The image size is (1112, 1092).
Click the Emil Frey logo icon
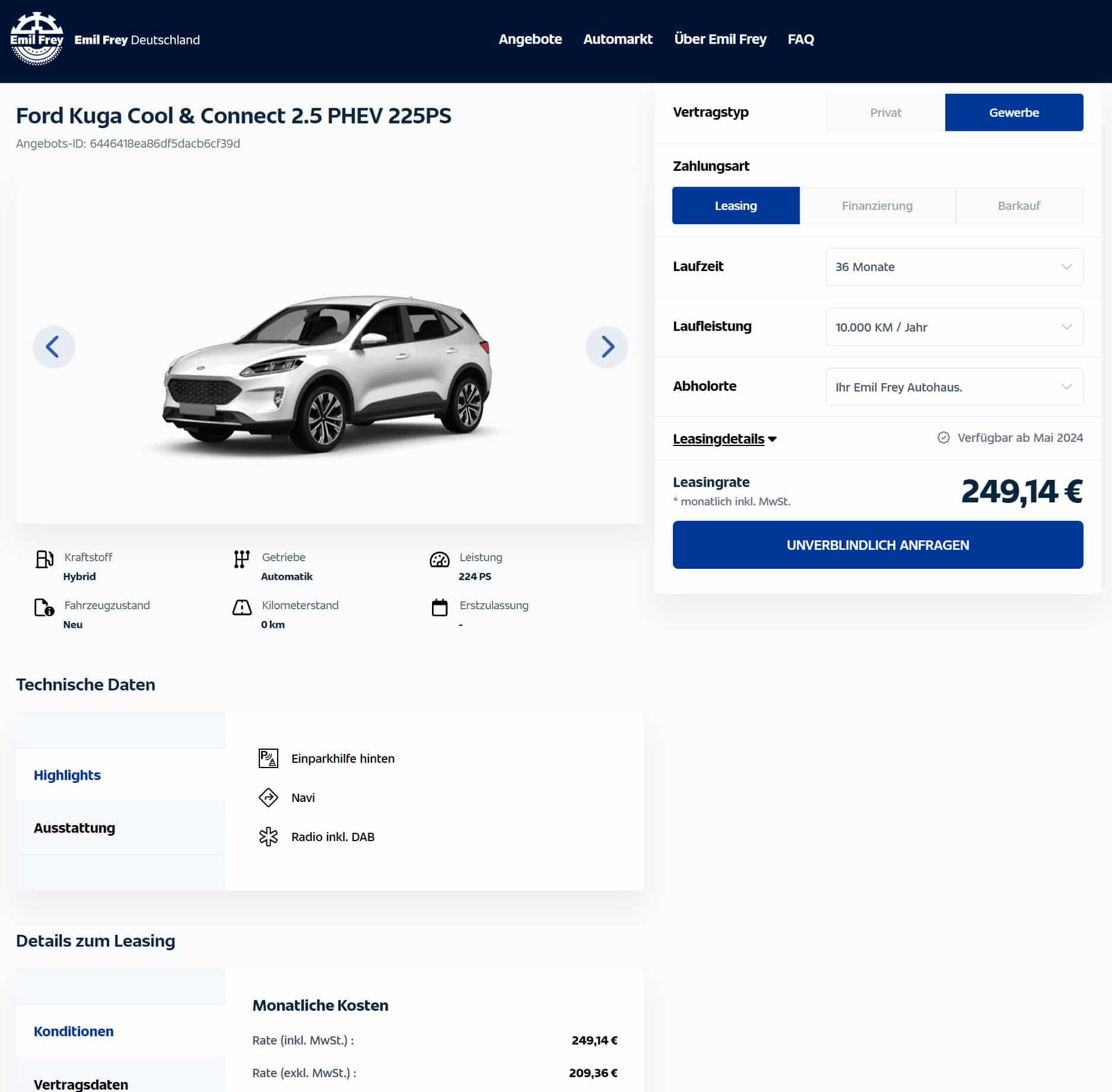click(x=37, y=39)
